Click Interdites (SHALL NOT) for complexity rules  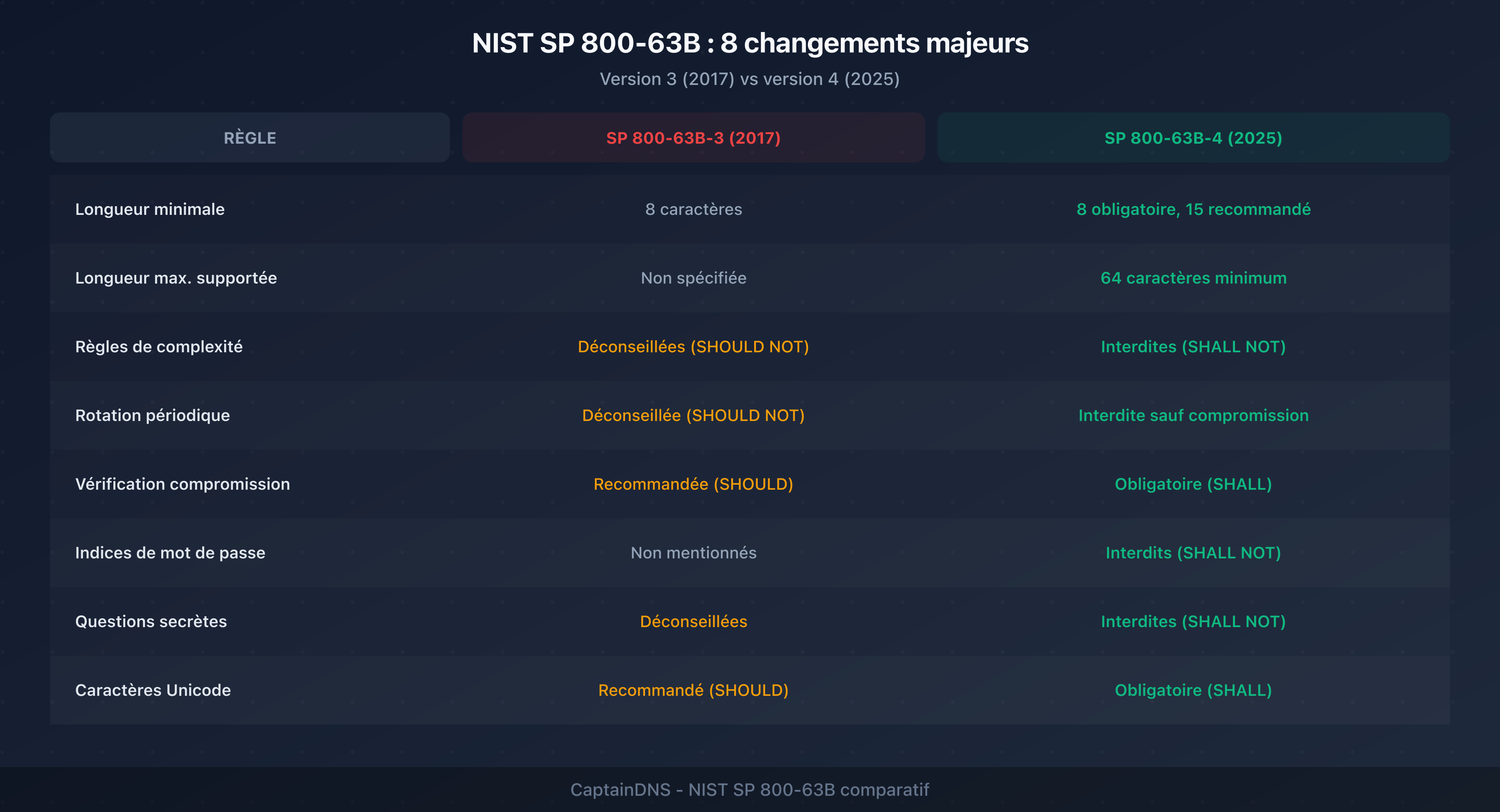1193,346
